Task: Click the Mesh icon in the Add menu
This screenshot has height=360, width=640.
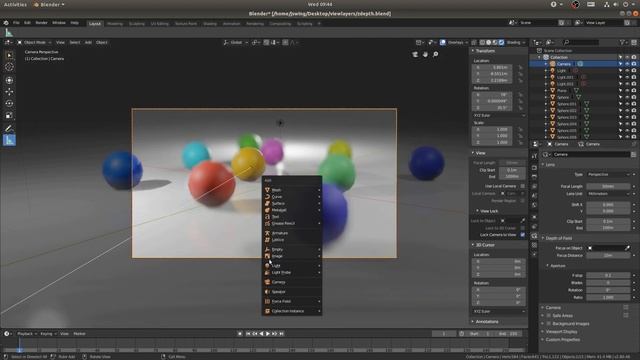Action: click(x=267, y=190)
